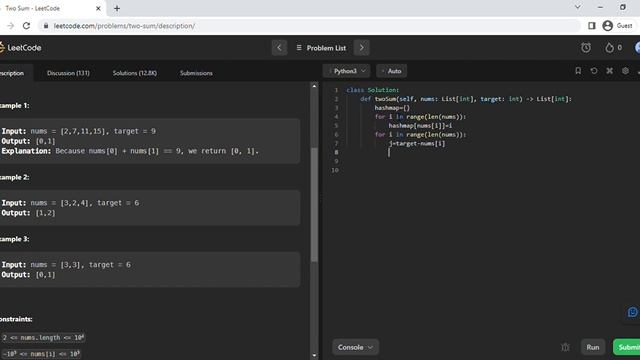Click the debugger bug icon
The image size is (640, 360).
[565, 347]
